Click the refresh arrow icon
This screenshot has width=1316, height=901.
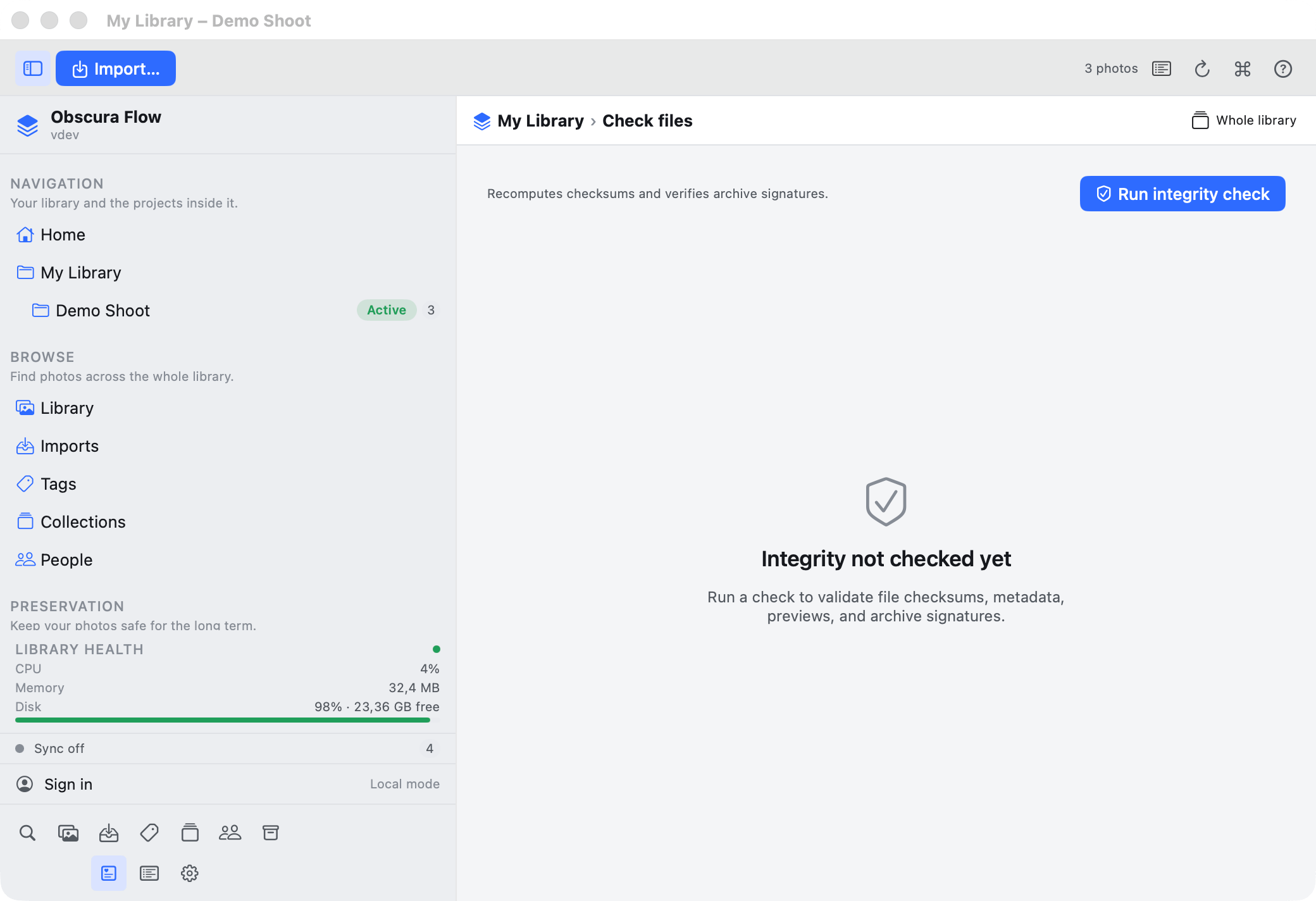[x=1202, y=68]
